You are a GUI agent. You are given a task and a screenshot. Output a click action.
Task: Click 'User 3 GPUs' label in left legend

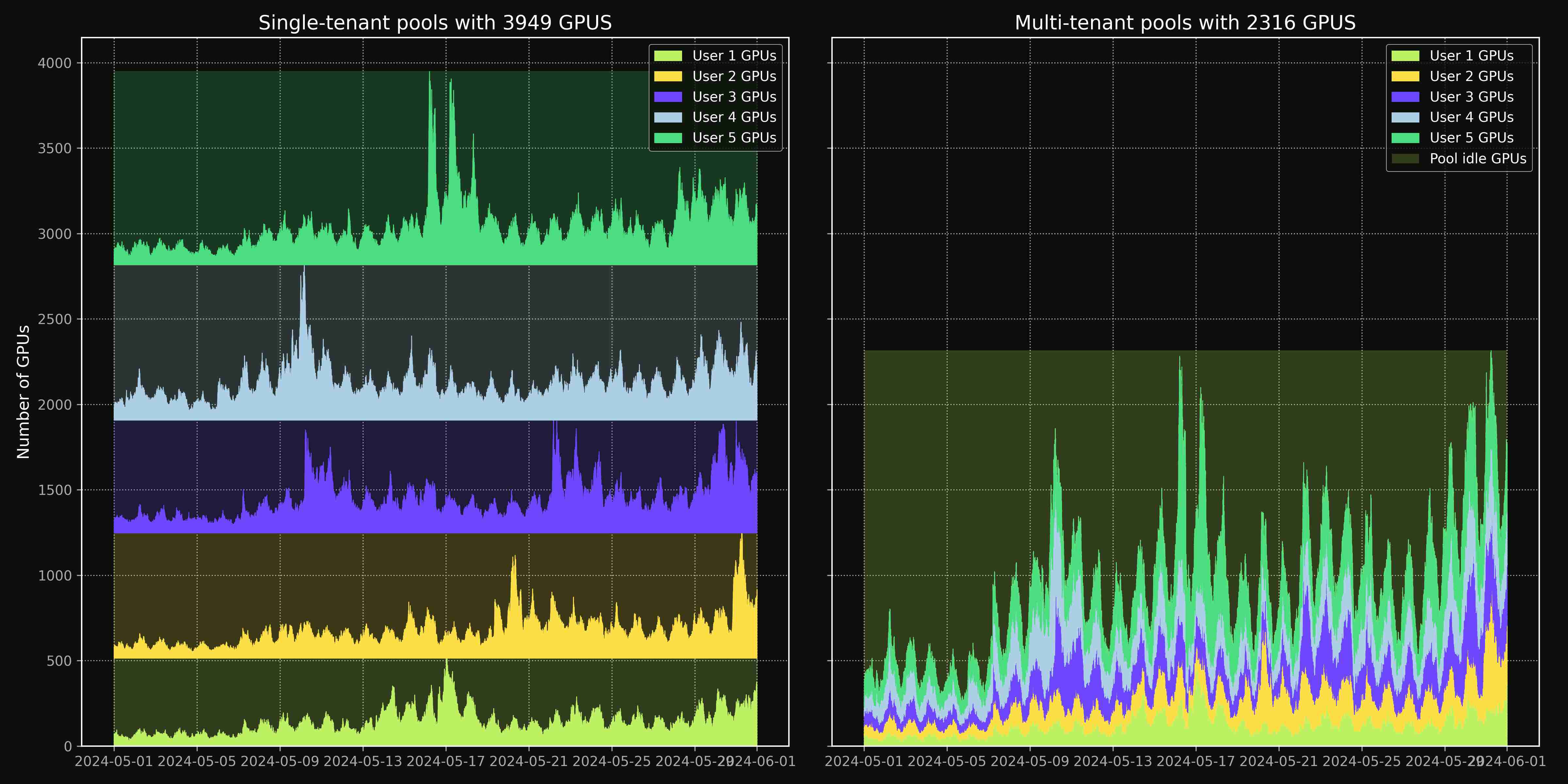[x=734, y=97]
